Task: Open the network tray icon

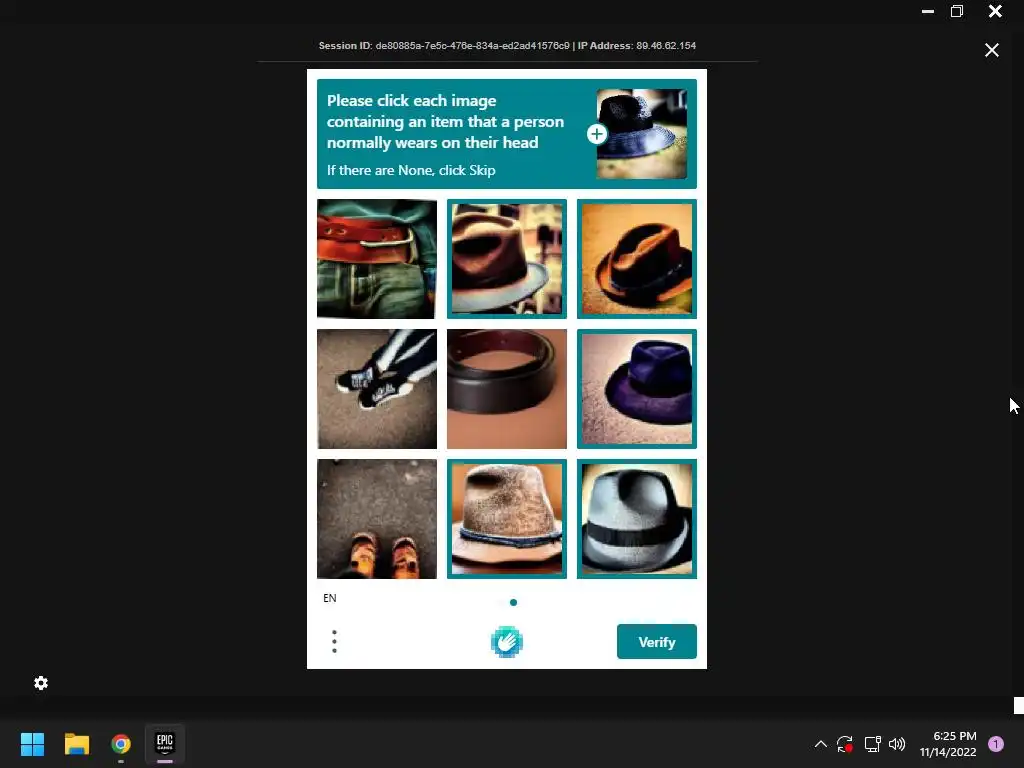Action: tap(872, 744)
